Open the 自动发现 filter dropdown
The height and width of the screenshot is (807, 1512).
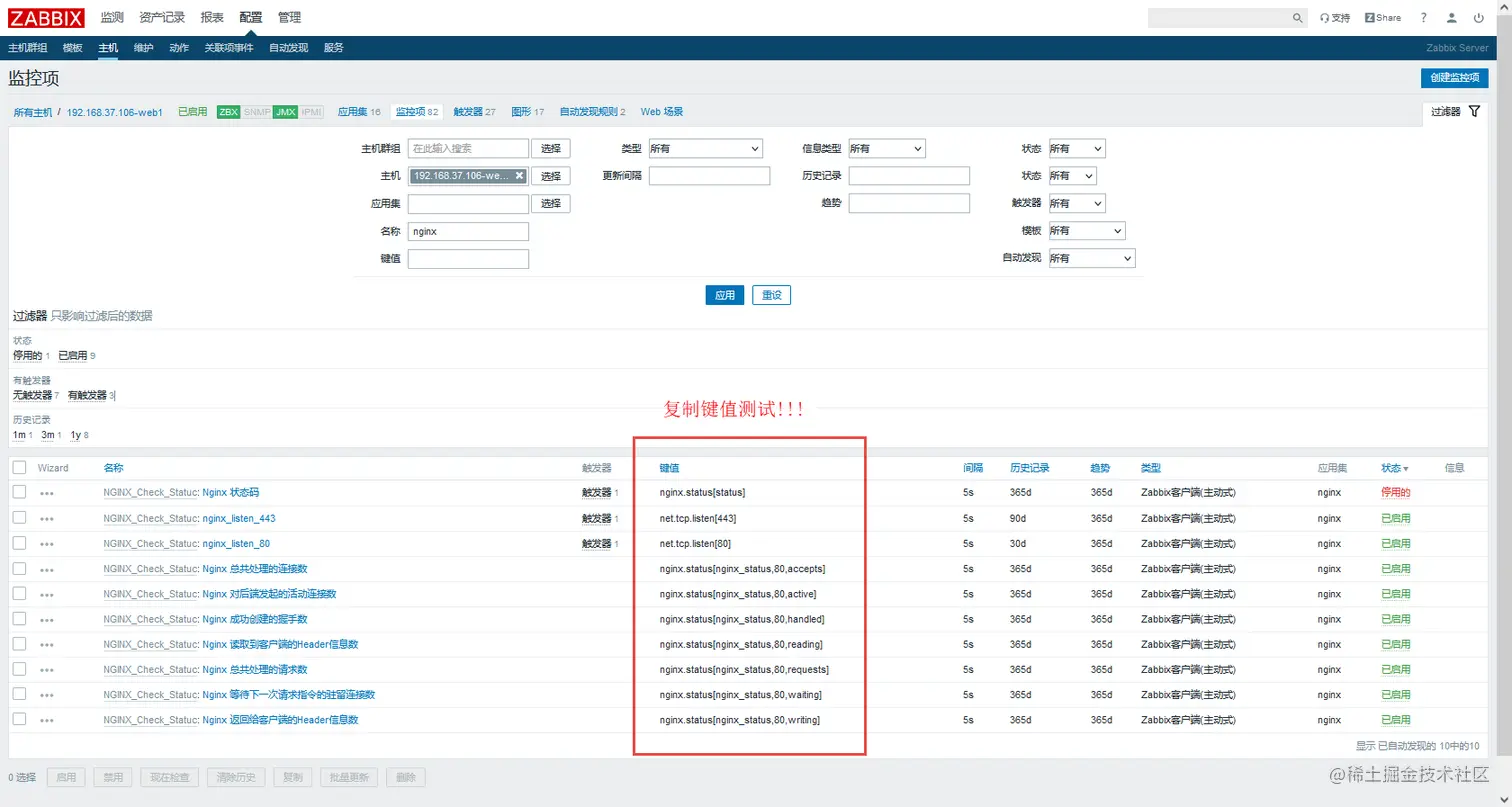click(1091, 258)
